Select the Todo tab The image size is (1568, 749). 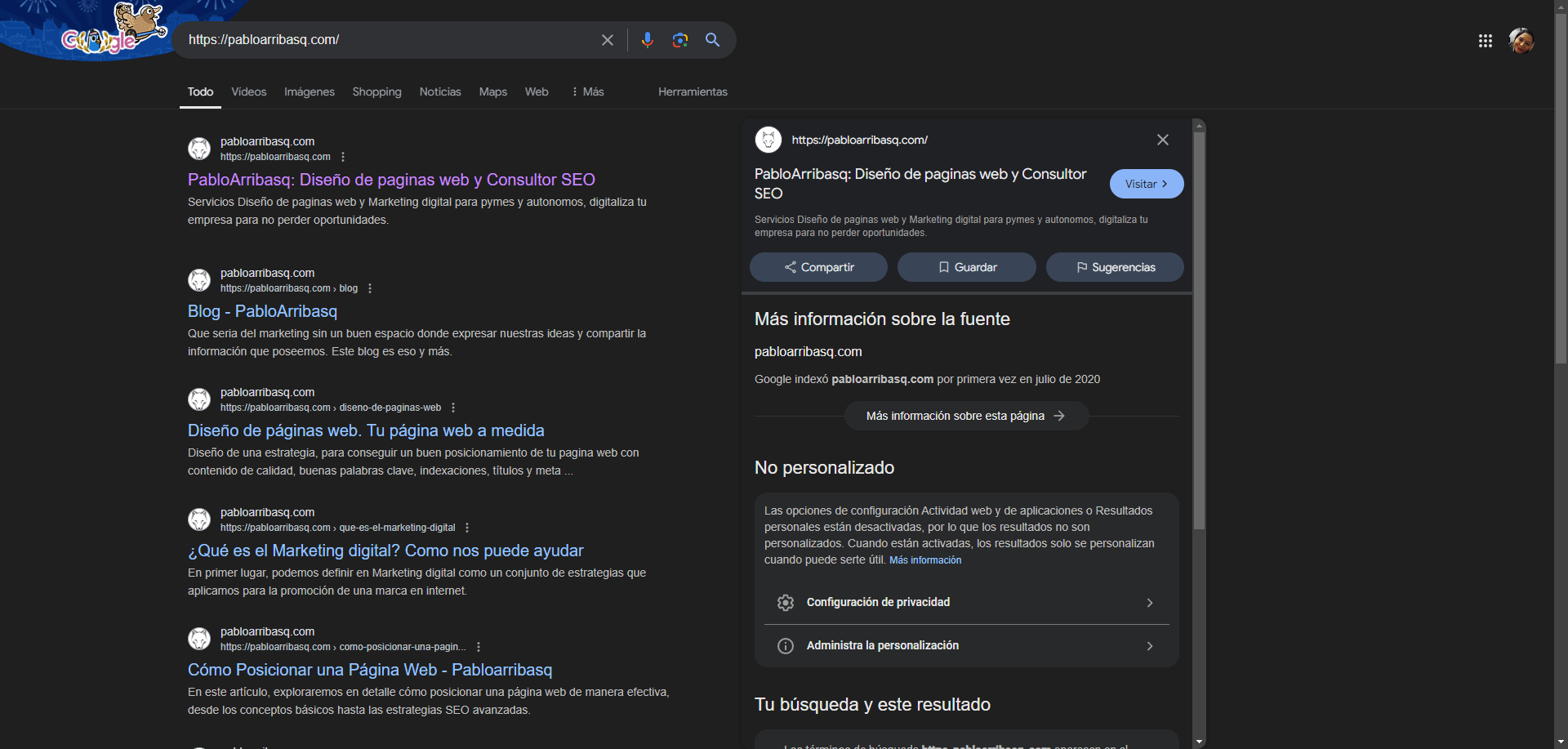click(x=200, y=91)
